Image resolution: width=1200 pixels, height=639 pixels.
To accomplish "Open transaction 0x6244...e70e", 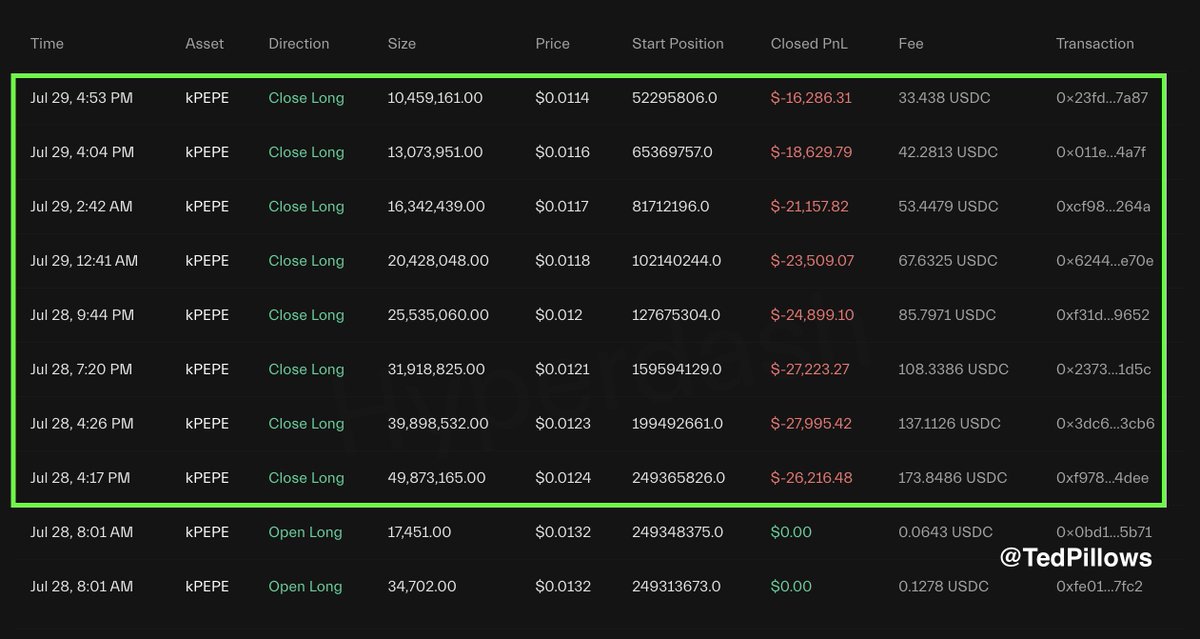I will pos(1105,260).
